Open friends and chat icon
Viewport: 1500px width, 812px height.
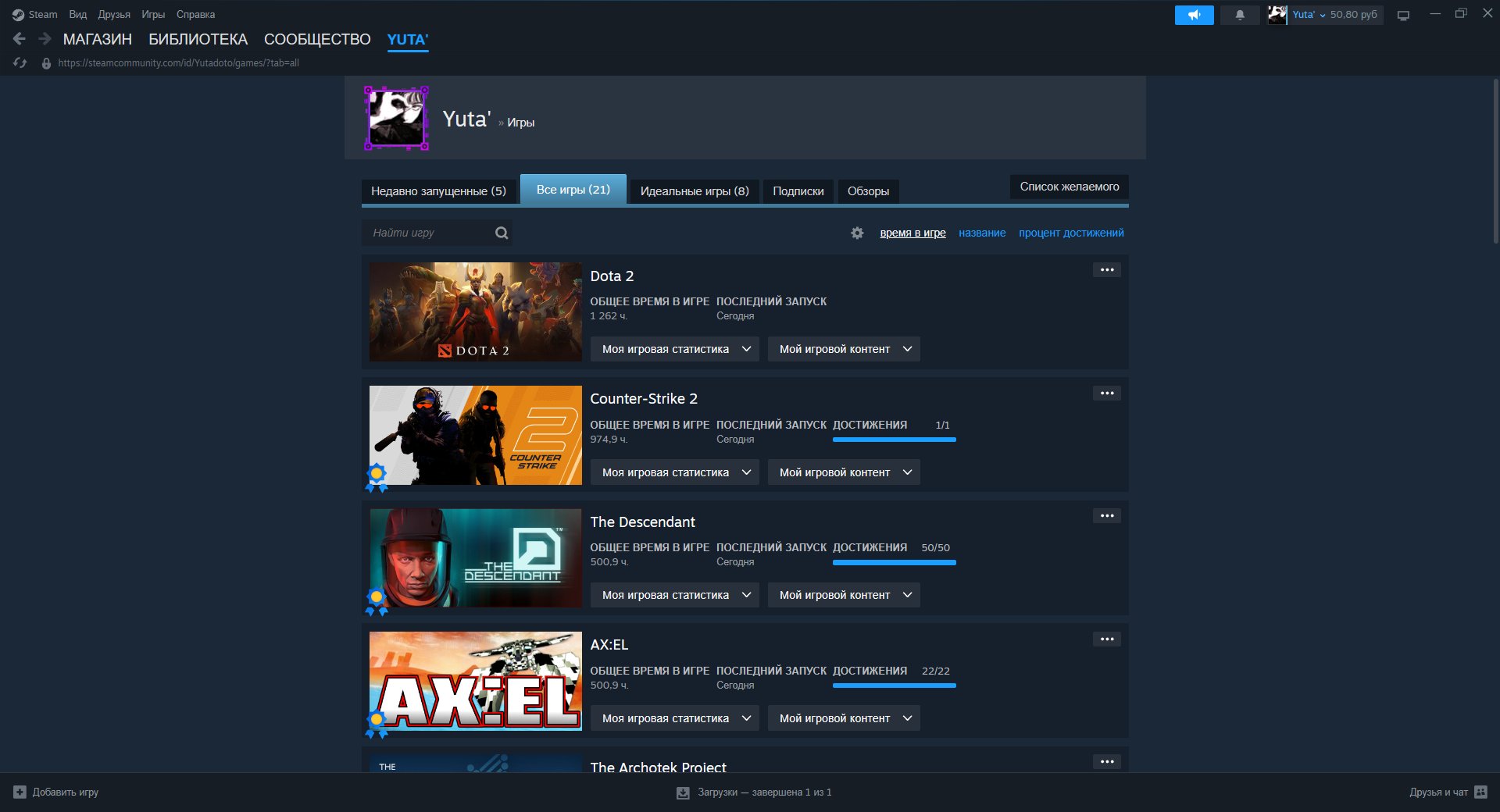coord(1480,792)
